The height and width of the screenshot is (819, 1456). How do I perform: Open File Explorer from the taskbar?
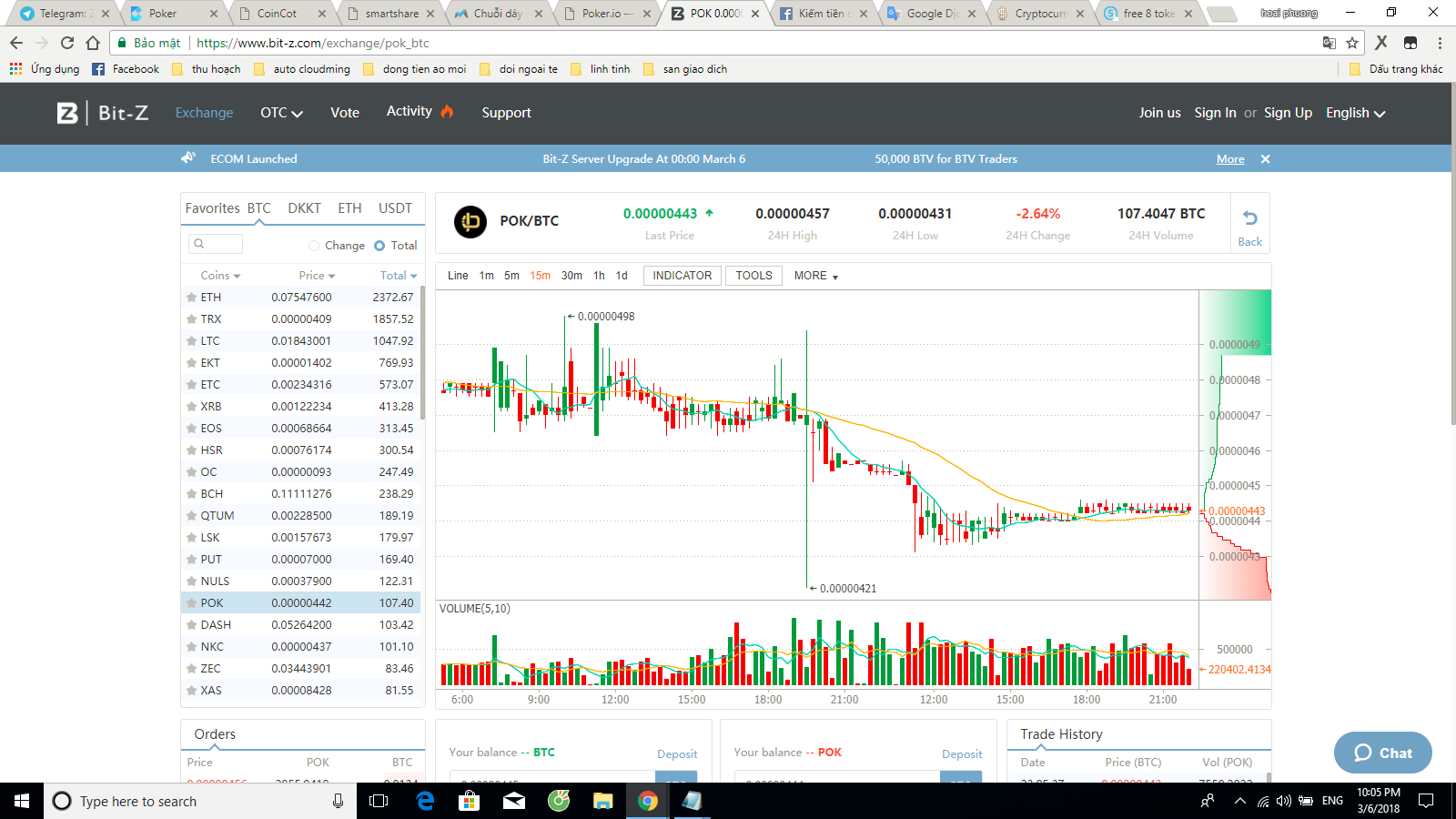pyautogui.click(x=602, y=801)
